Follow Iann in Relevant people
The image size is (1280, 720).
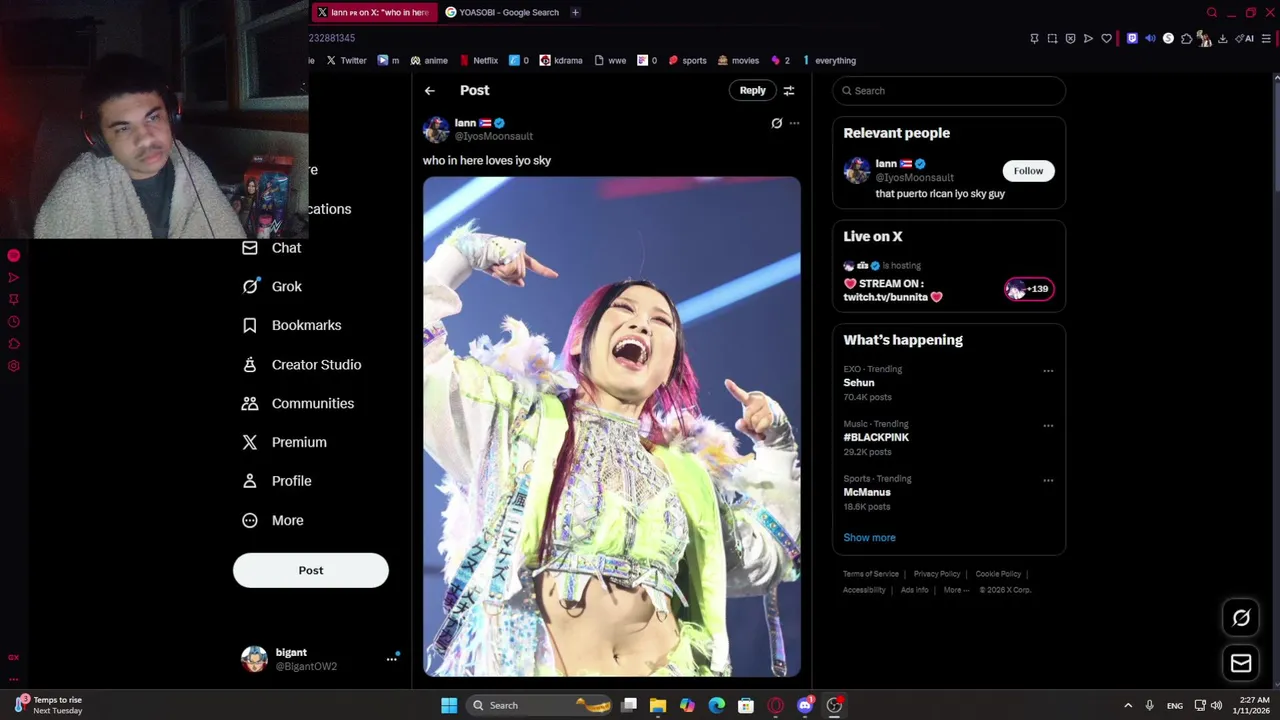point(1028,171)
